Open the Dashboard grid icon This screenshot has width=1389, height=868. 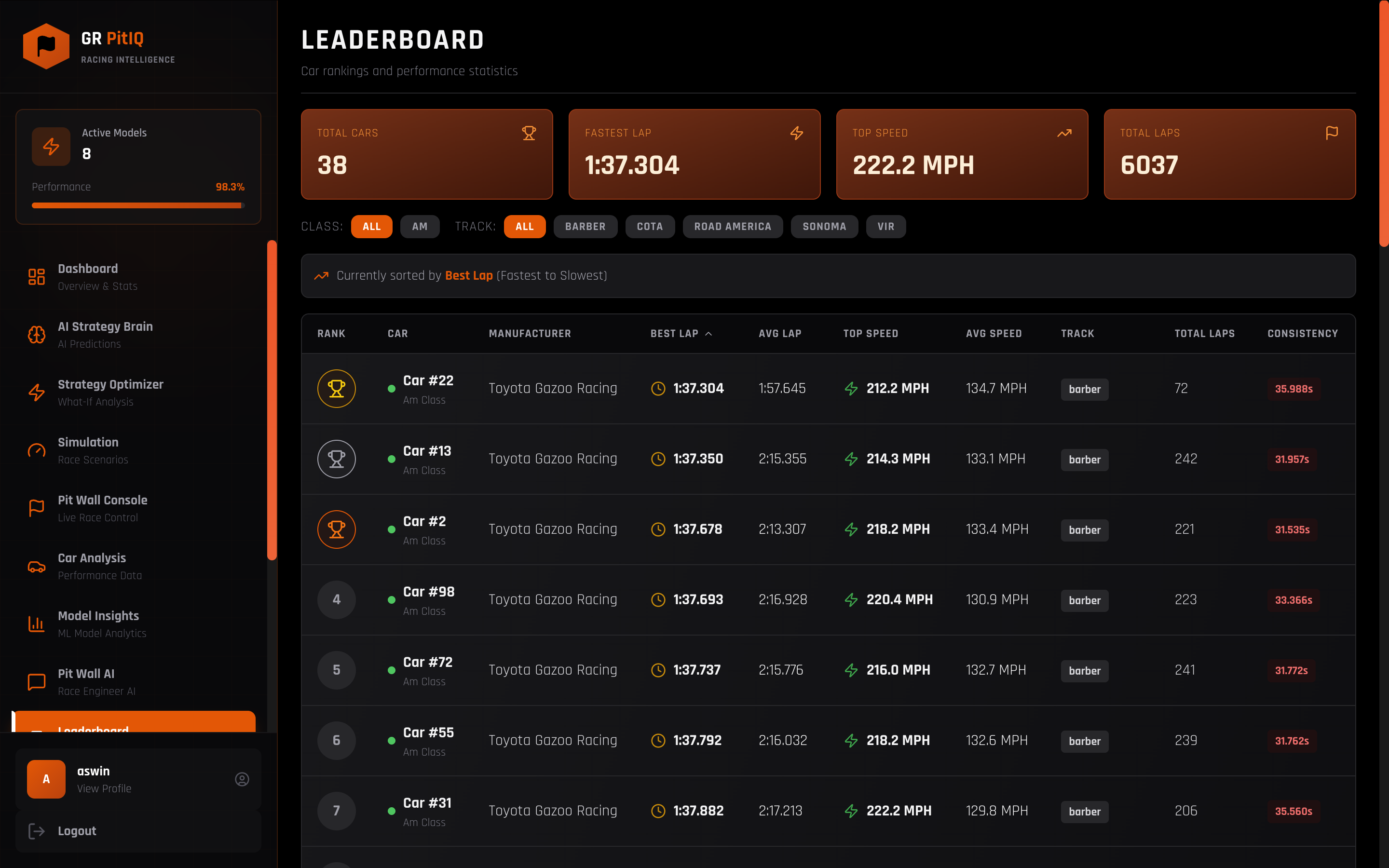(x=37, y=277)
